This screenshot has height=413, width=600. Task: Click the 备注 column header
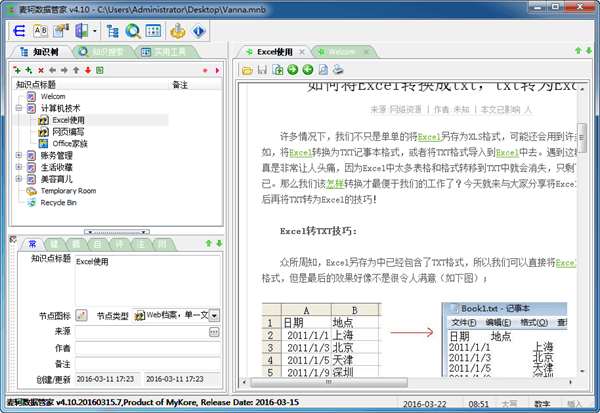[x=195, y=85]
